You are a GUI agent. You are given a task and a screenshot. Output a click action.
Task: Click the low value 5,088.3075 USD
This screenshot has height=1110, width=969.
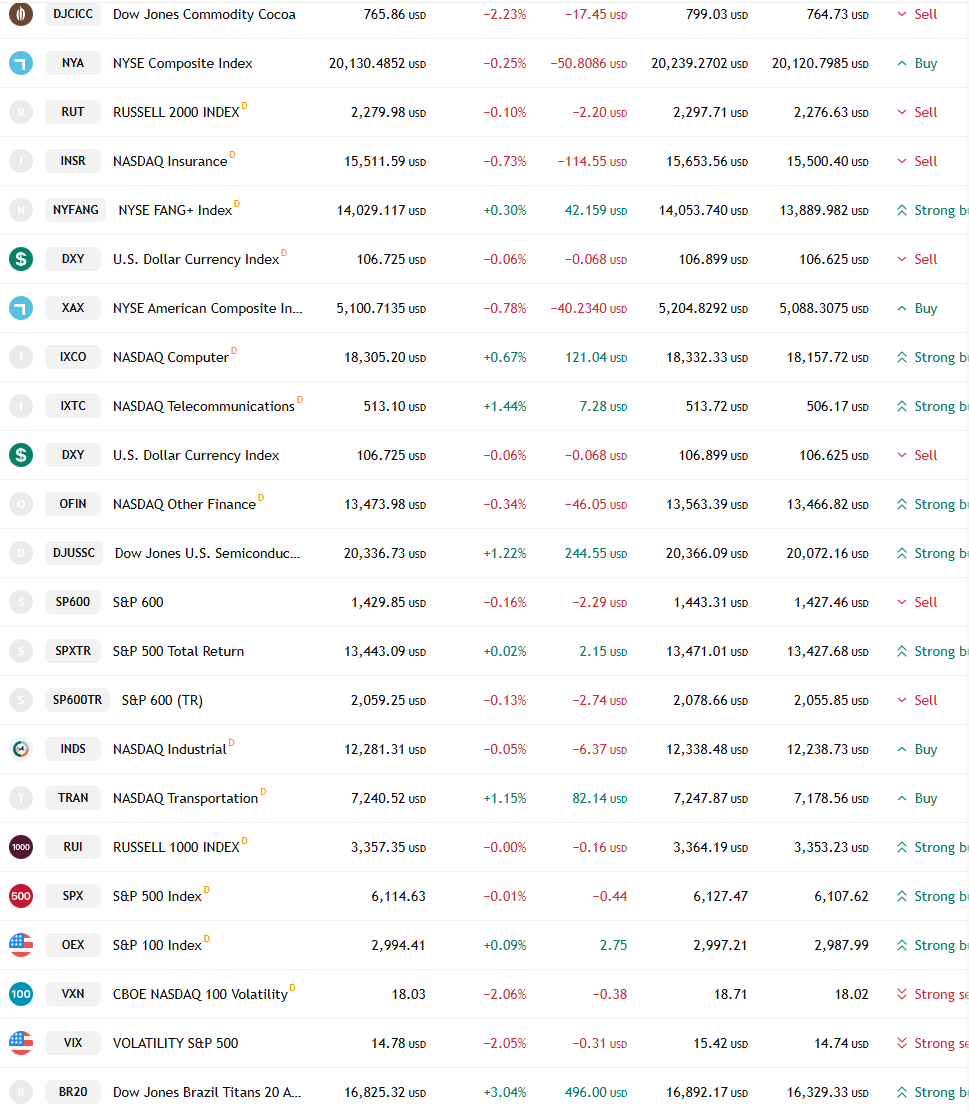pos(824,309)
